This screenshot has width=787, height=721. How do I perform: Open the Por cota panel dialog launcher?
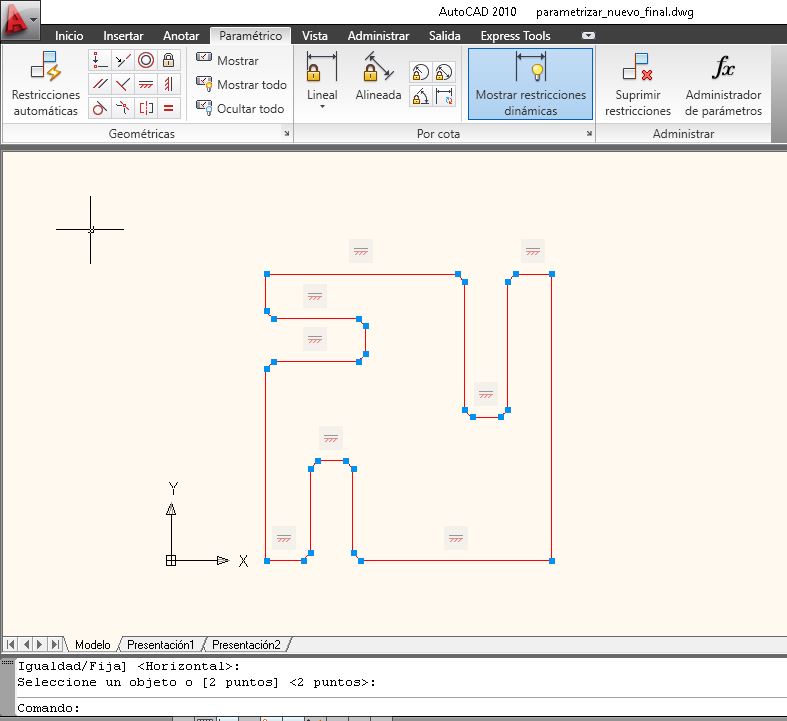tap(589, 133)
